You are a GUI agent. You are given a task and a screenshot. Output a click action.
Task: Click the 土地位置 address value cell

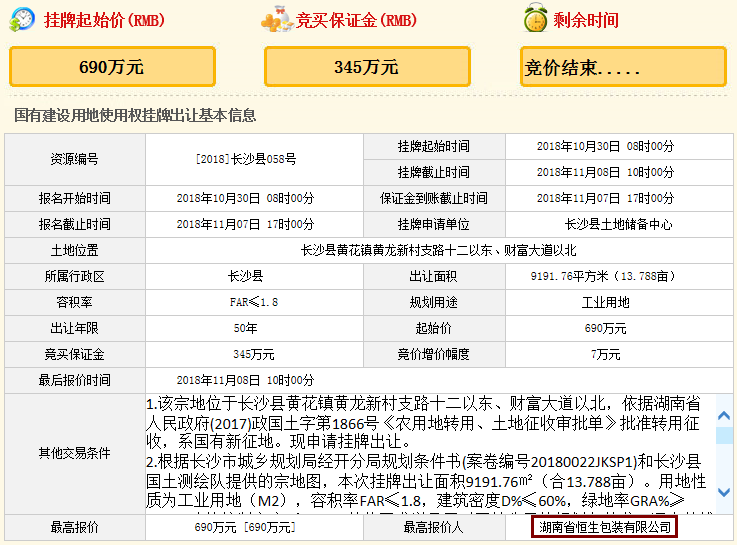[x=438, y=250]
